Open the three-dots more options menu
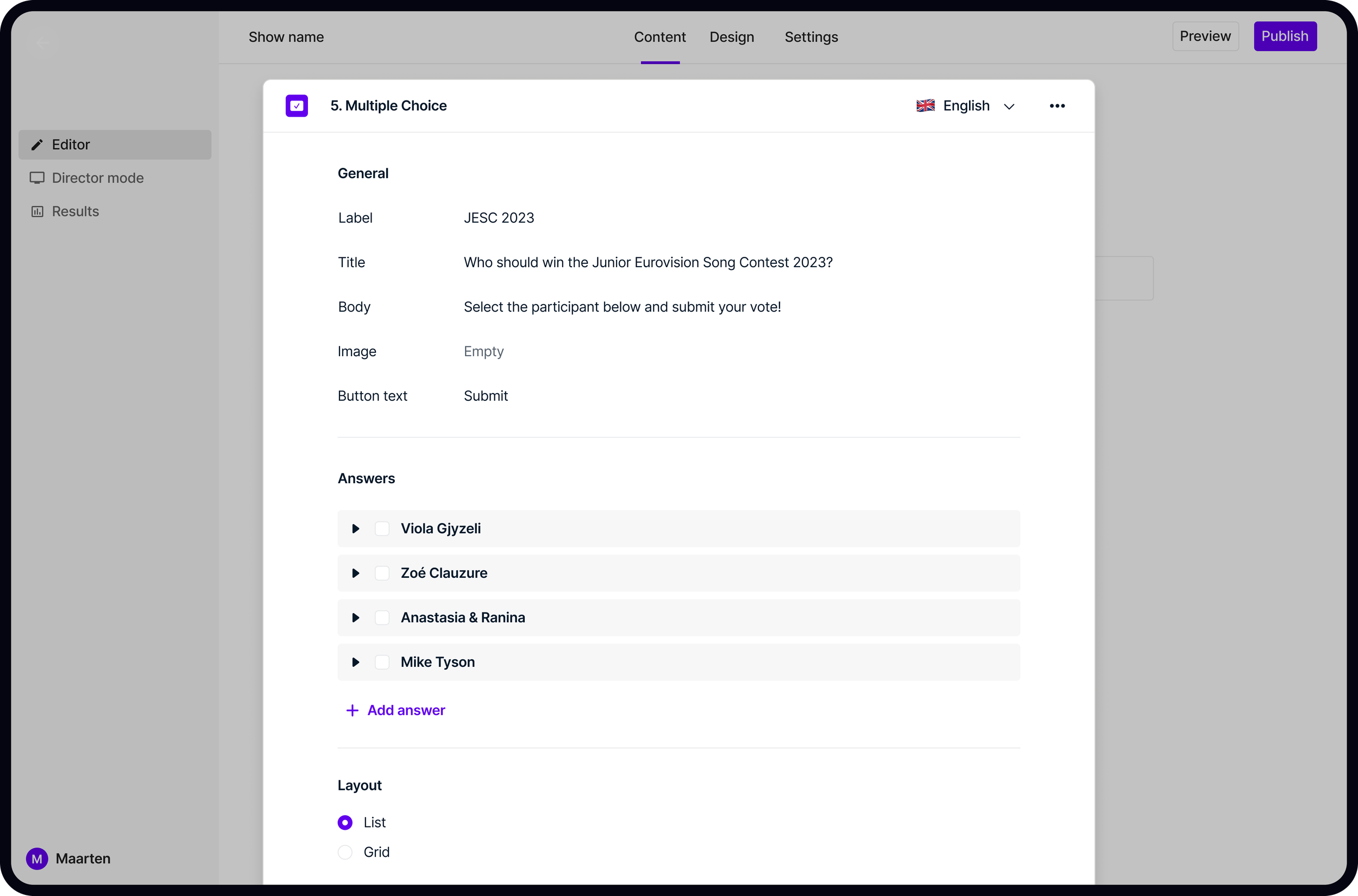This screenshot has width=1358, height=896. point(1057,106)
